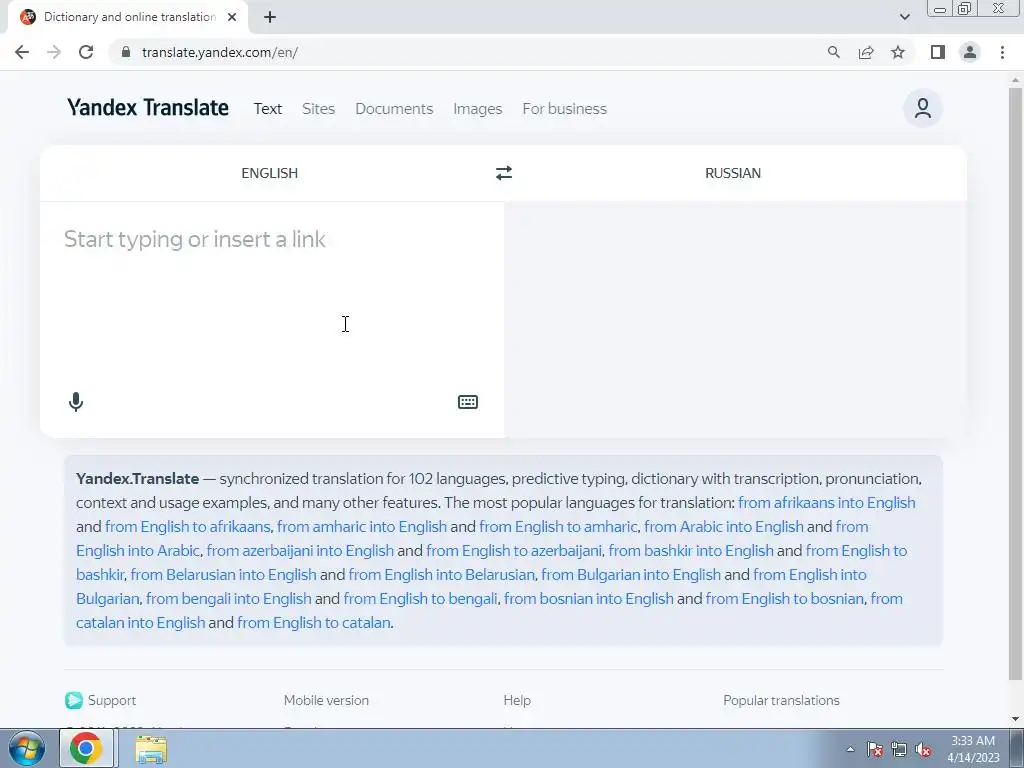Toggle the browser side panel icon

pyautogui.click(x=938, y=52)
